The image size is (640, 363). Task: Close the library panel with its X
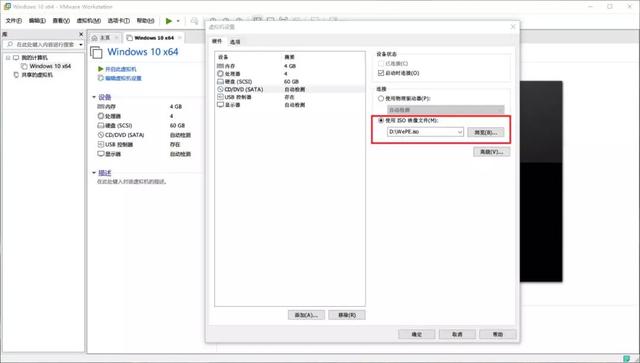click(81, 34)
